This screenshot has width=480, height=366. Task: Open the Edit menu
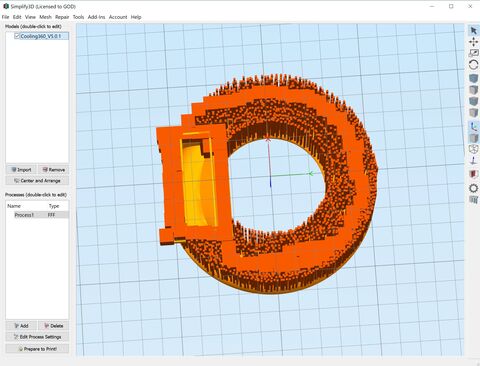tap(17, 17)
